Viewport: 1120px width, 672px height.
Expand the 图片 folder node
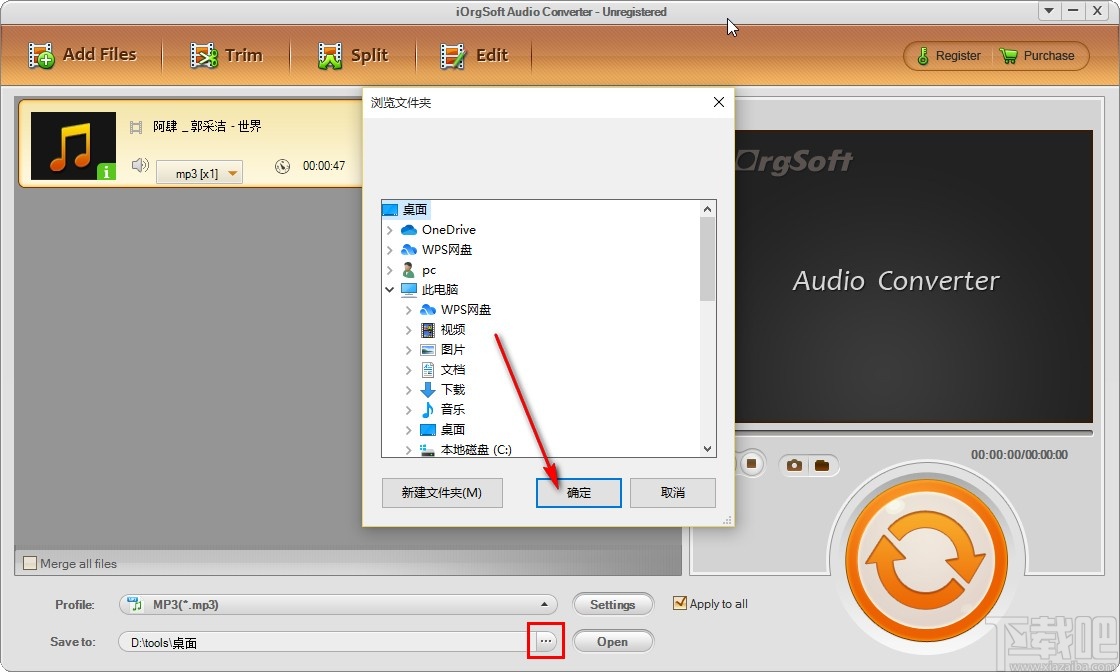pyautogui.click(x=408, y=350)
